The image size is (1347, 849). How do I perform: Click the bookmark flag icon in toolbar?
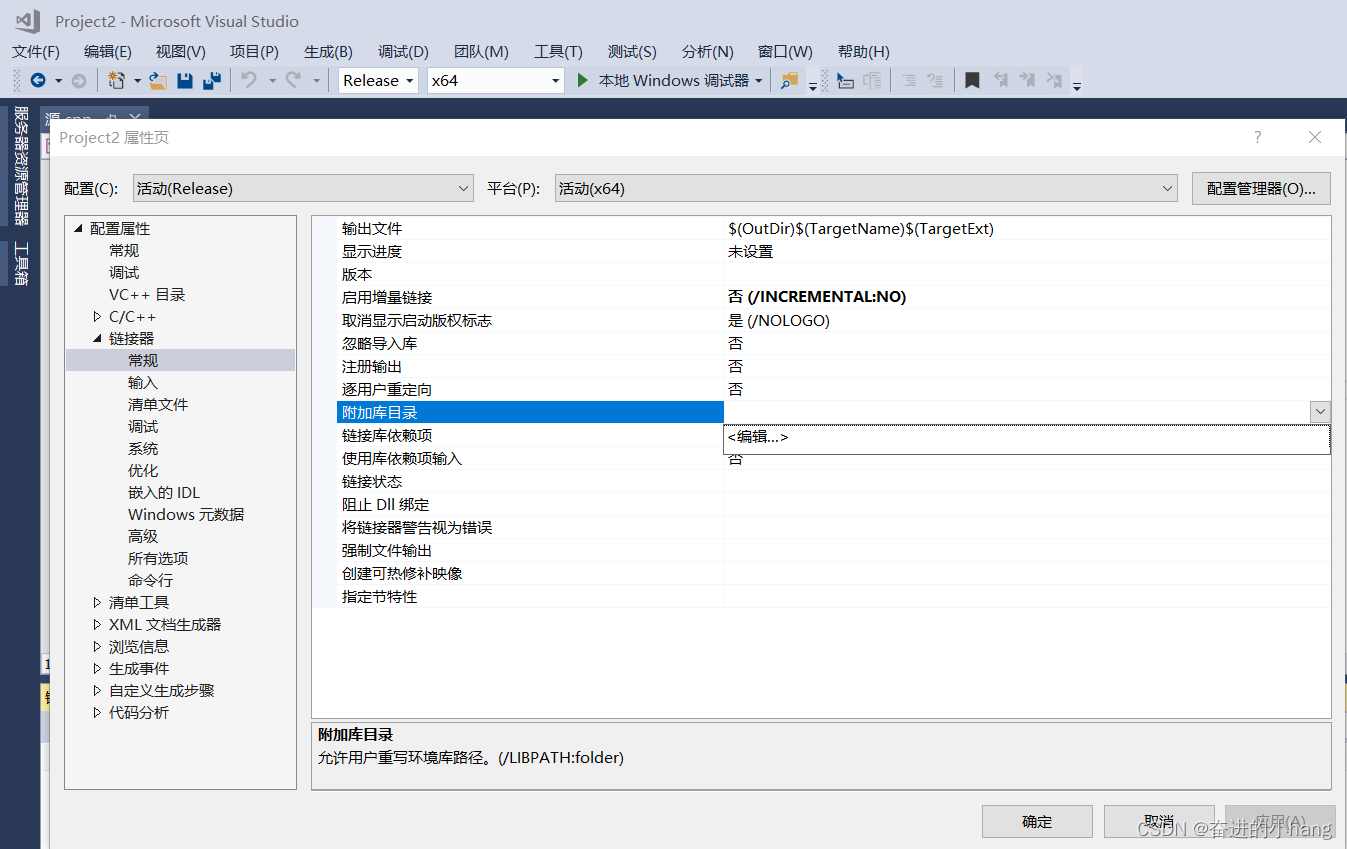coord(972,81)
